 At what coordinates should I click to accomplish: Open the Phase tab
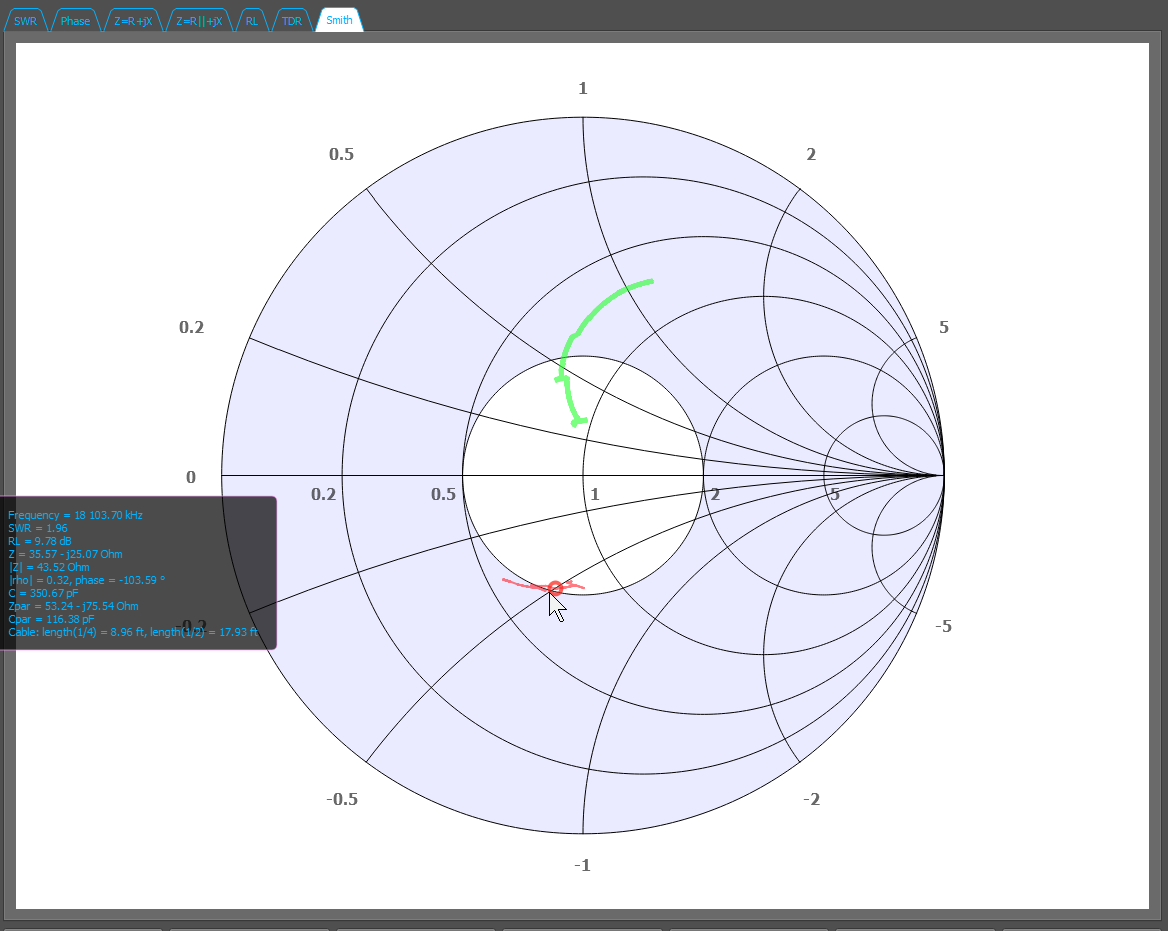(x=75, y=21)
